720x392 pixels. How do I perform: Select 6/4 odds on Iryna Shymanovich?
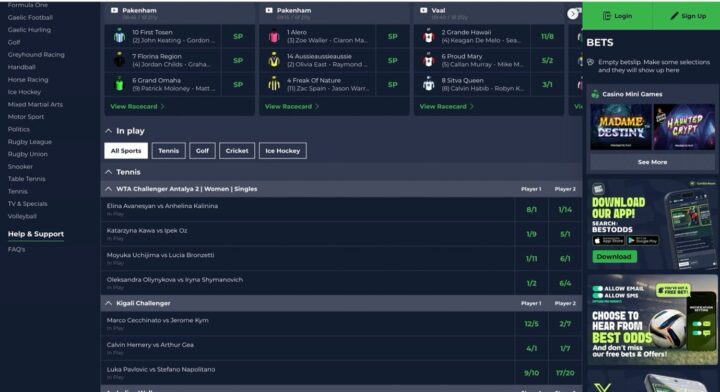click(x=565, y=283)
